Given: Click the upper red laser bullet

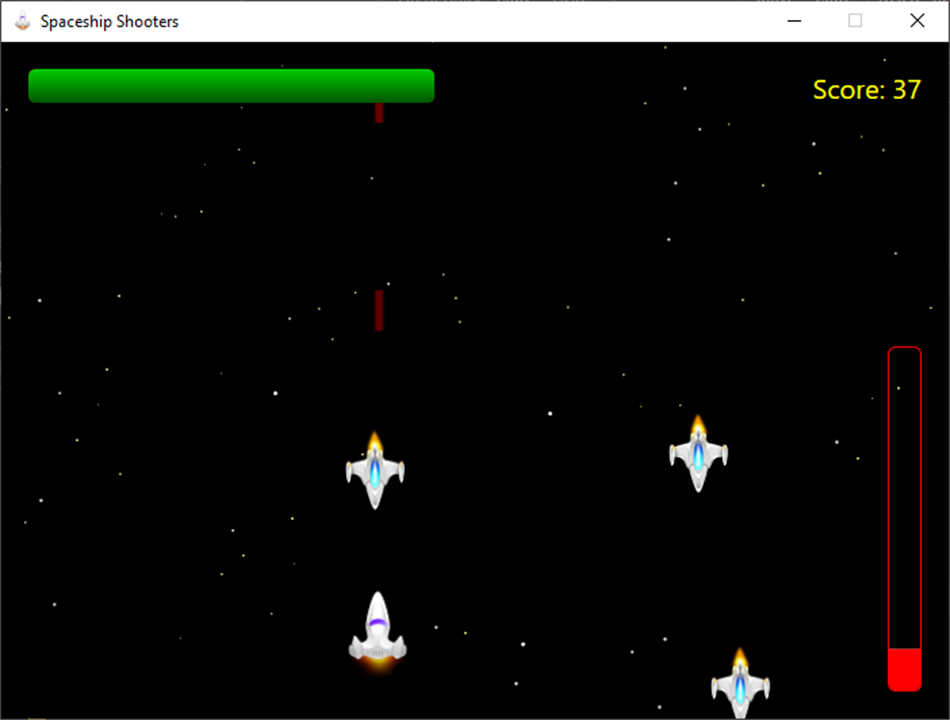Looking at the screenshot, I should click(379, 113).
